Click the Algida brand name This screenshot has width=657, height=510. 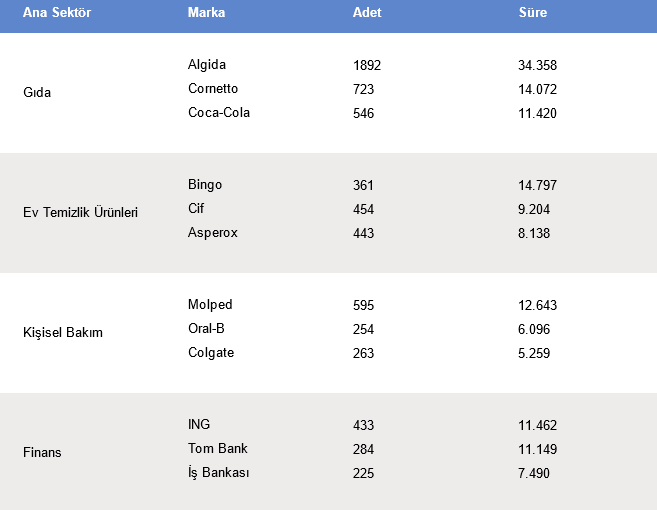tap(207, 65)
